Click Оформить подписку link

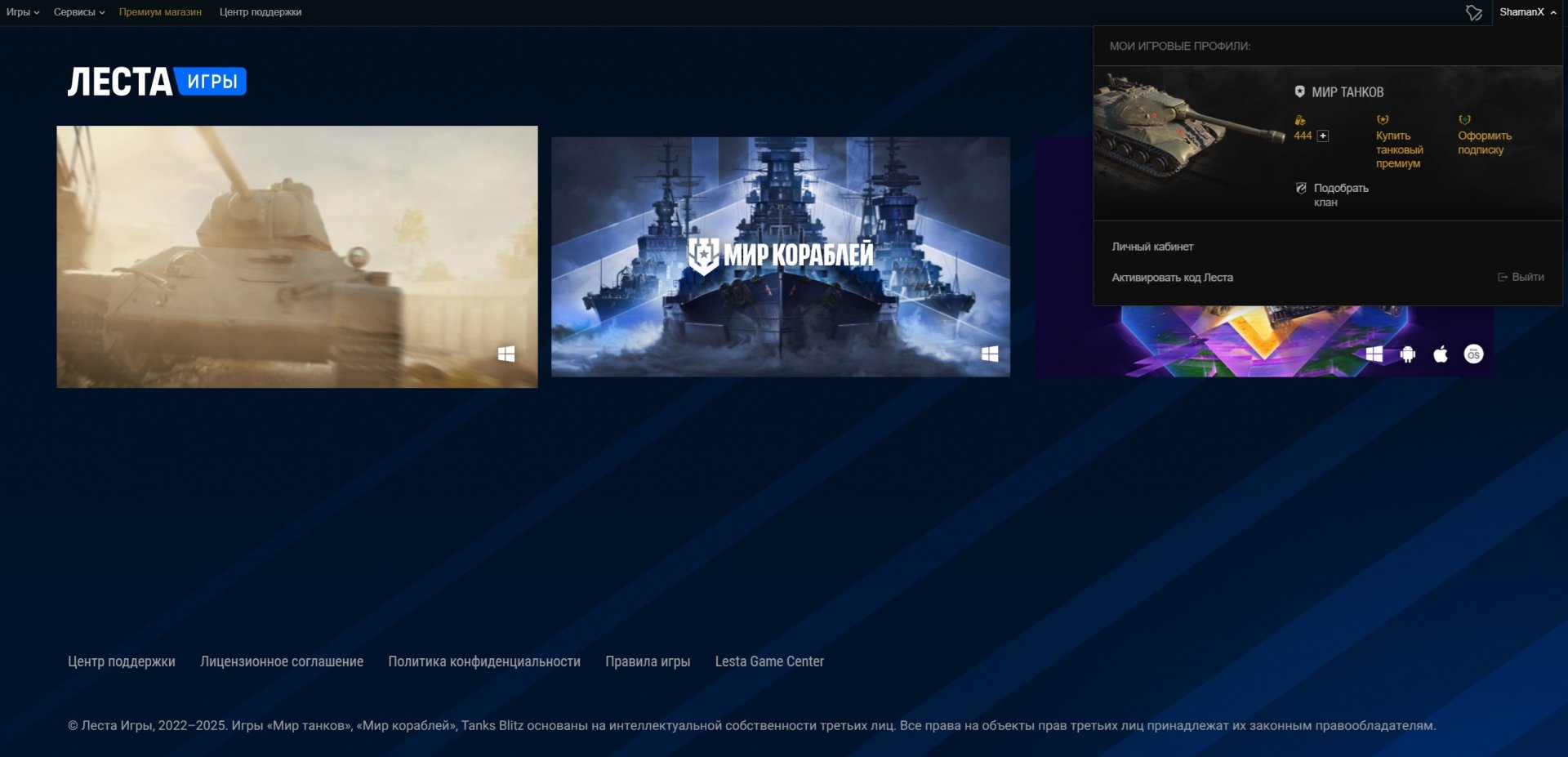pyautogui.click(x=1485, y=143)
